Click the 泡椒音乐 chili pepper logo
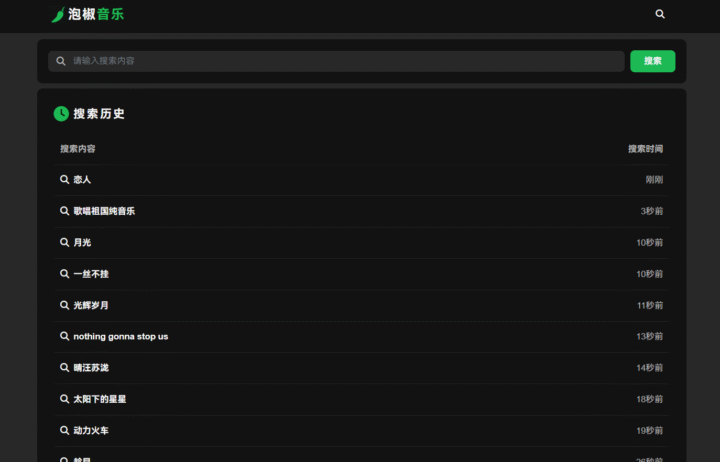720x462 pixels. click(58, 15)
